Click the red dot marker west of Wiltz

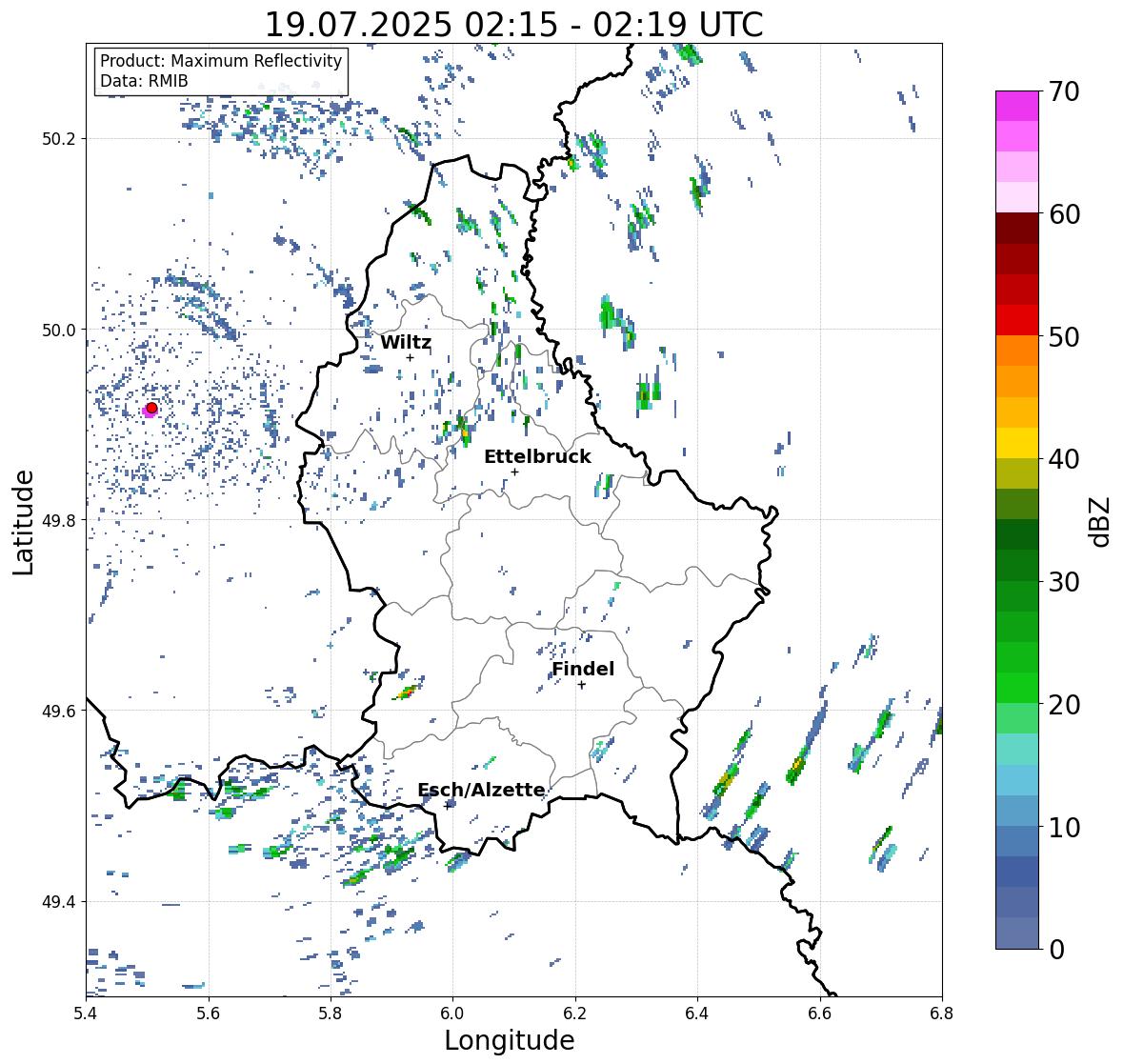click(151, 408)
